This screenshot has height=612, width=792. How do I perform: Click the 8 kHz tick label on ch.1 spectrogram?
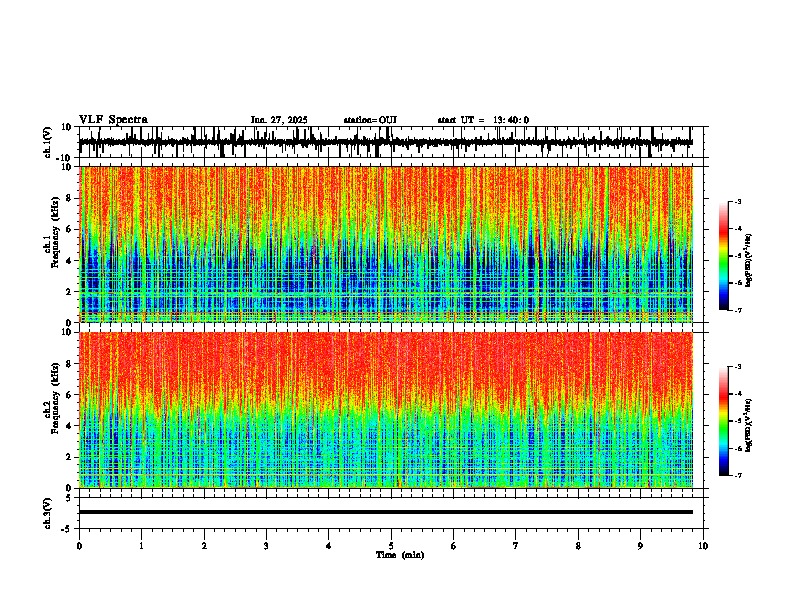click(70, 198)
